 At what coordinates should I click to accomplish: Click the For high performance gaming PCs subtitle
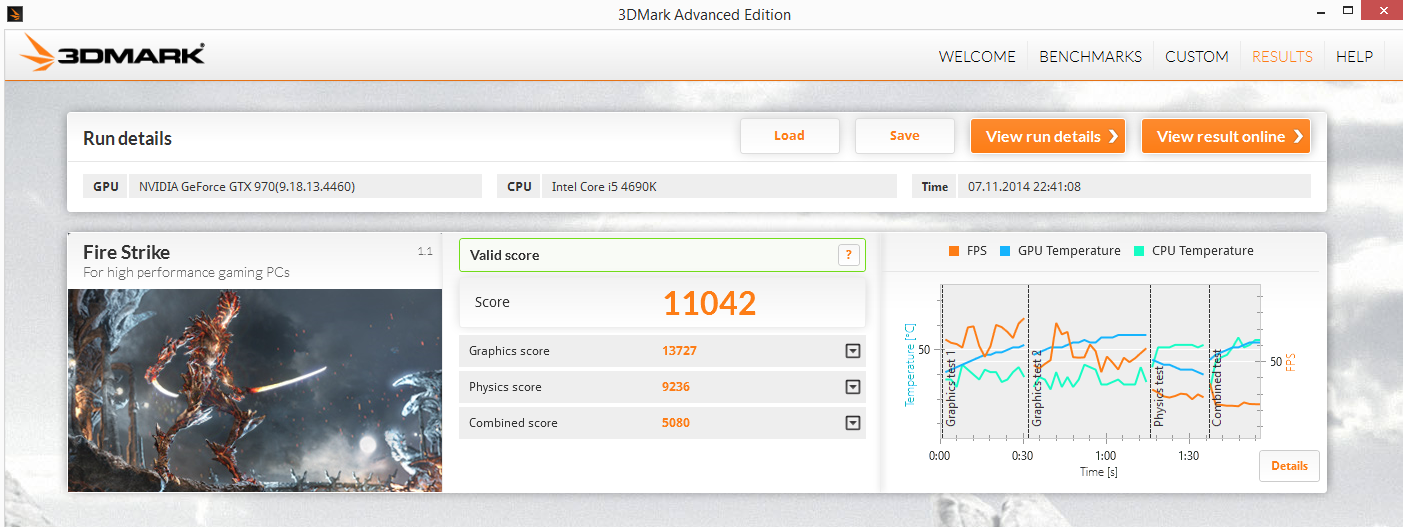pos(186,273)
